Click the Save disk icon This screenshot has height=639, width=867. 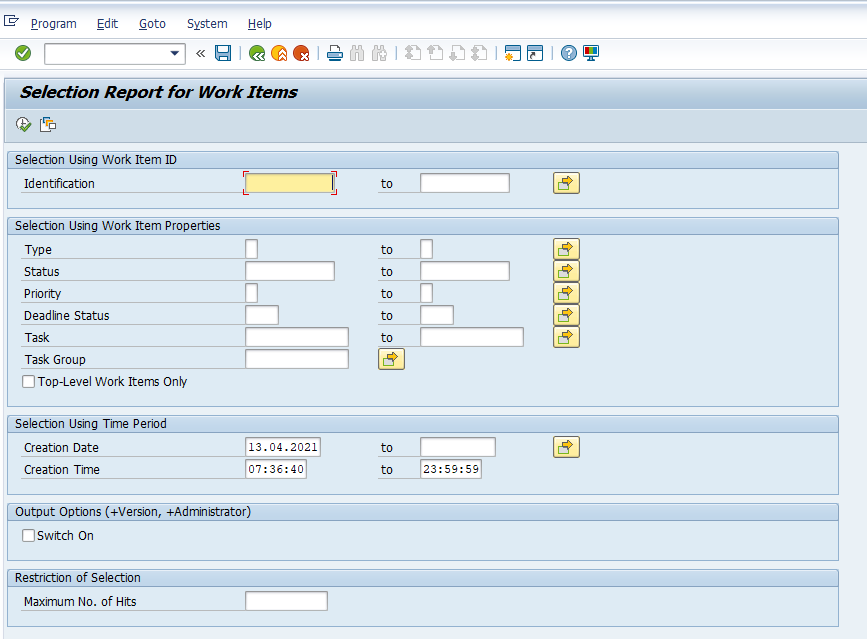click(x=224, y=53)
